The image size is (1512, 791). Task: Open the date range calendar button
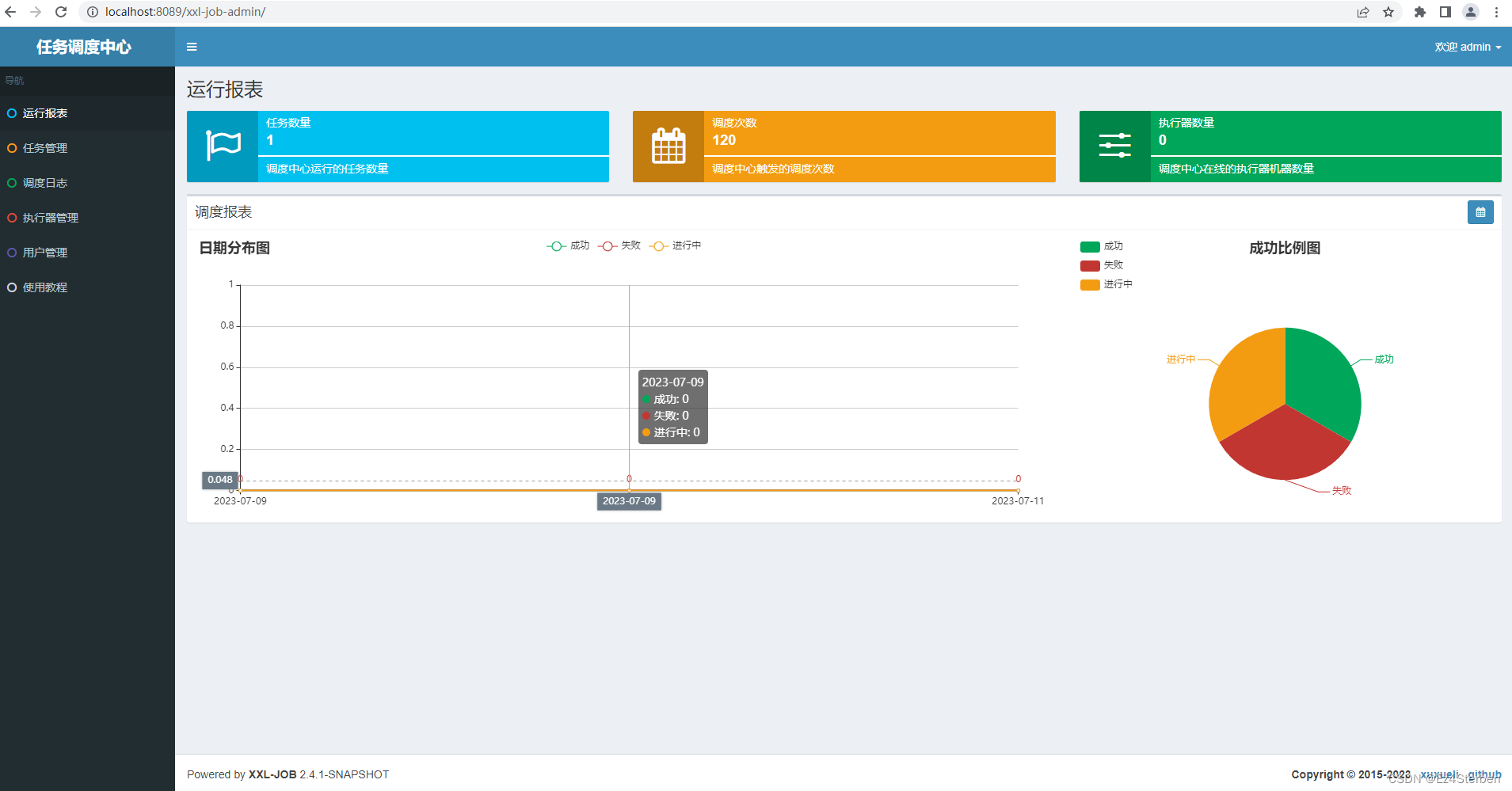1480,212
